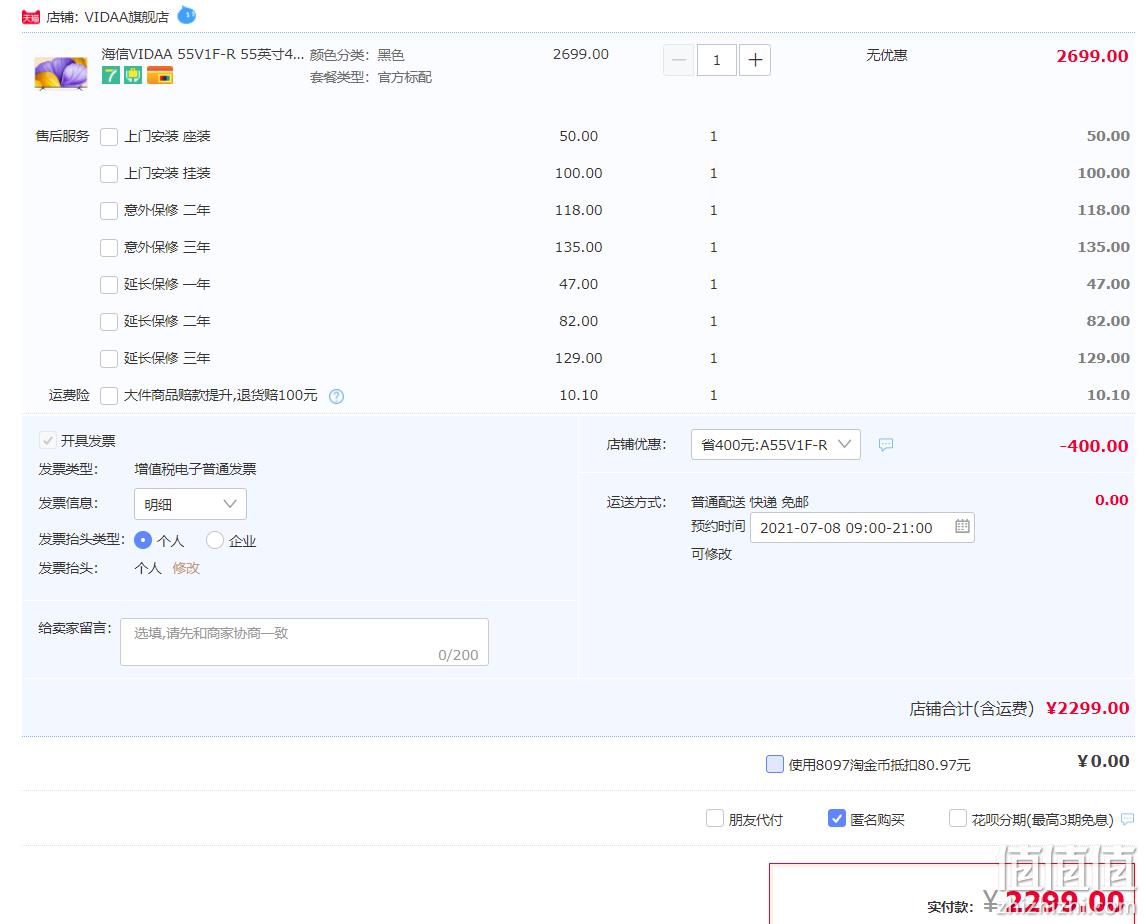Click the 增值税电子普通发票 invoice type text

(x=195, y=469)
